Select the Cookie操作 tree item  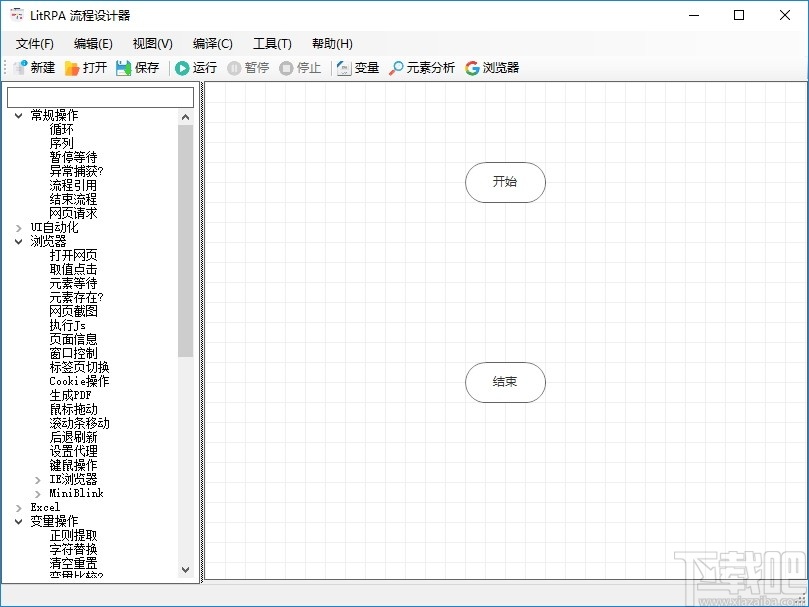coord(80,381)
